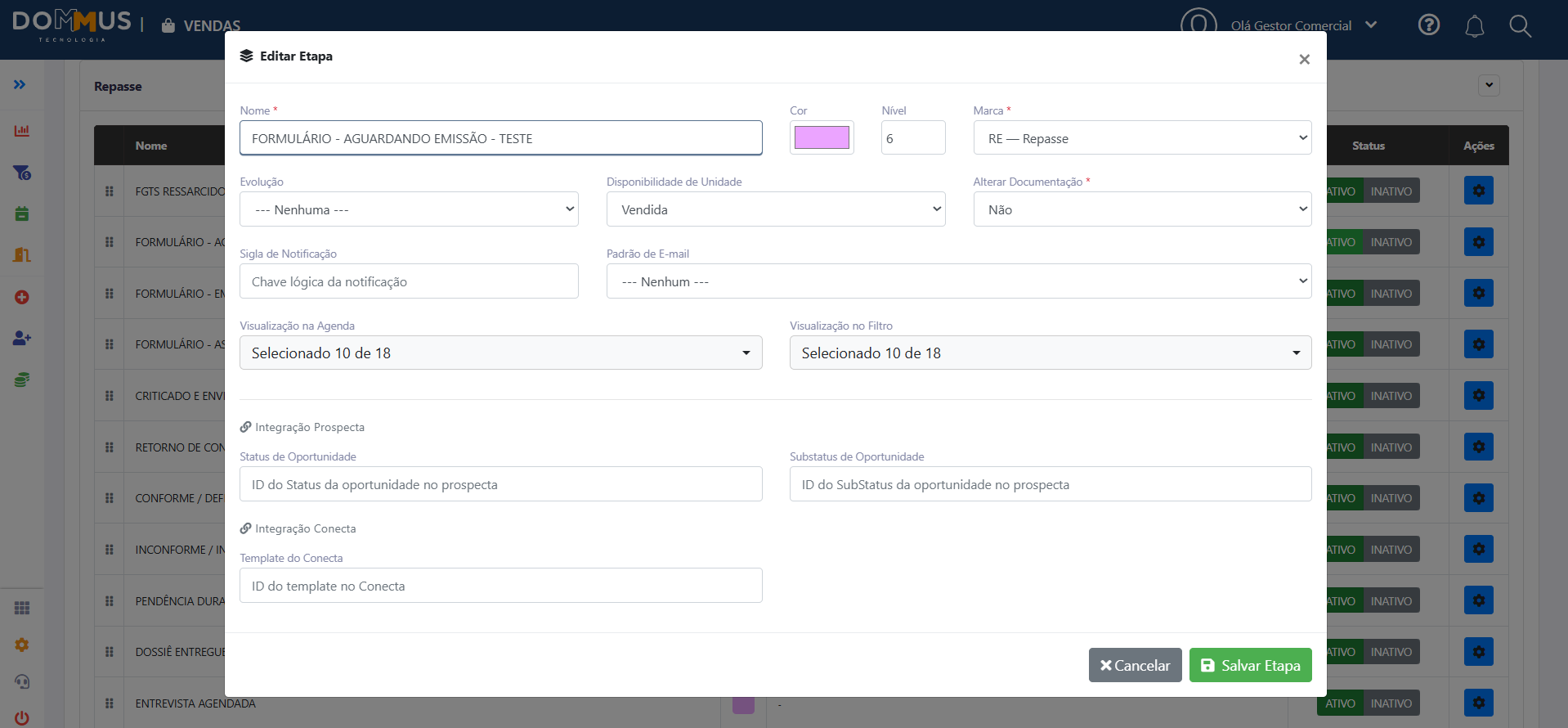Click the red power logout icon
The height and width of the screenshot is (728, 1568).
pos(22,718)
